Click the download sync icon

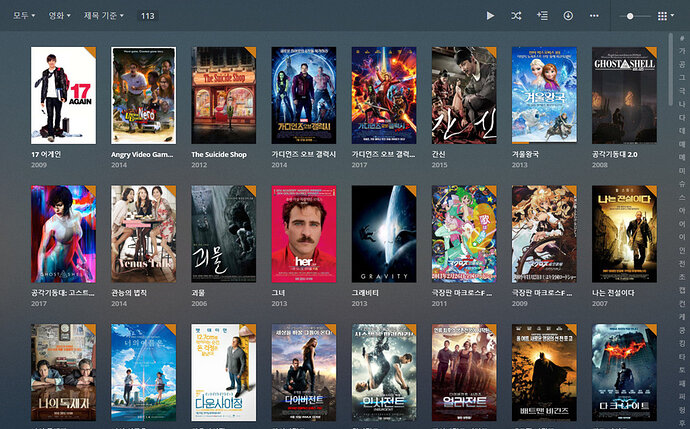568,16
